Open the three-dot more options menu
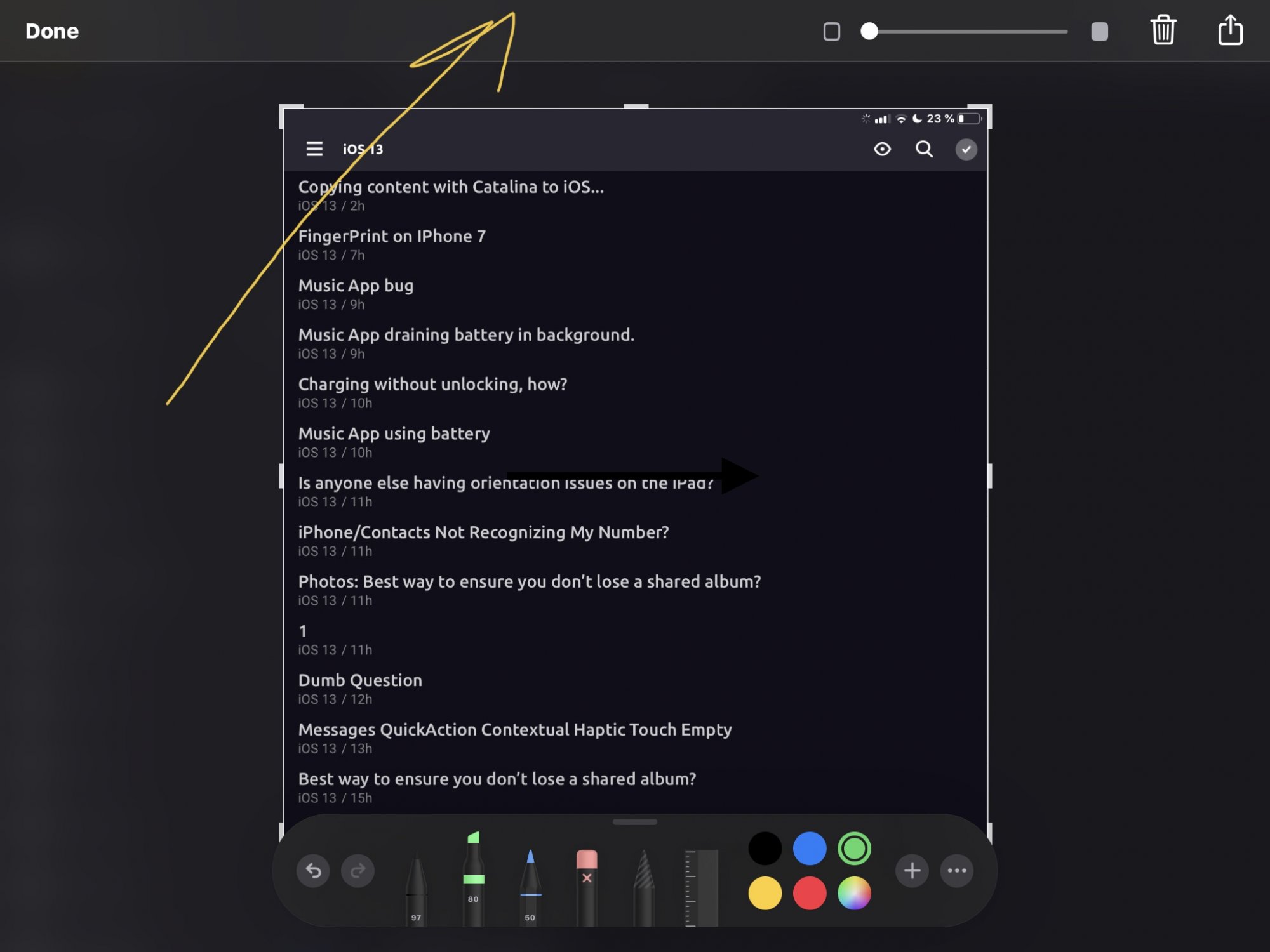Image resolution: width=1270 pixels, height=952 pixels. 957,871
